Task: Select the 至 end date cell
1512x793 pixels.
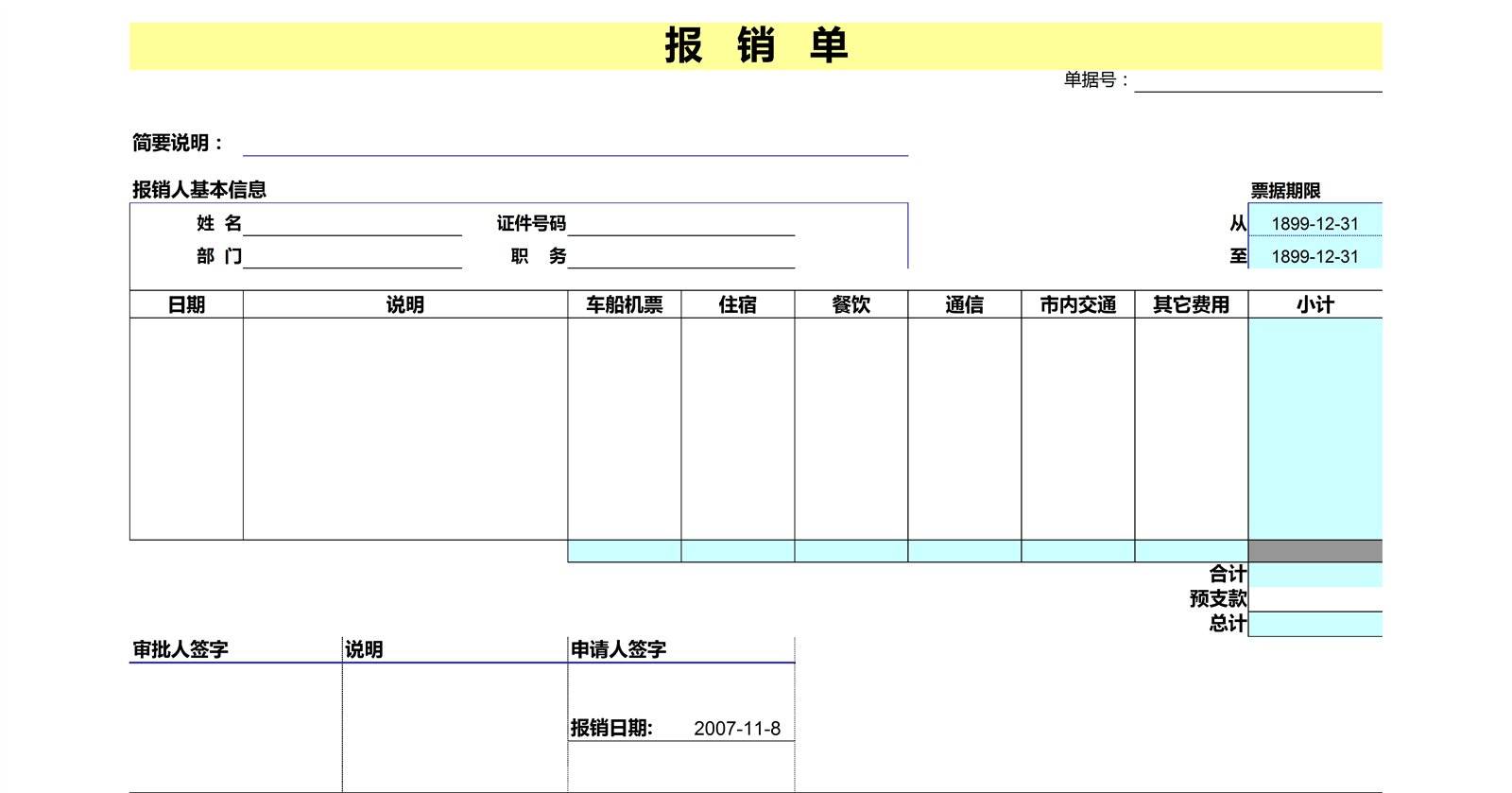Action: point(1314,256)
